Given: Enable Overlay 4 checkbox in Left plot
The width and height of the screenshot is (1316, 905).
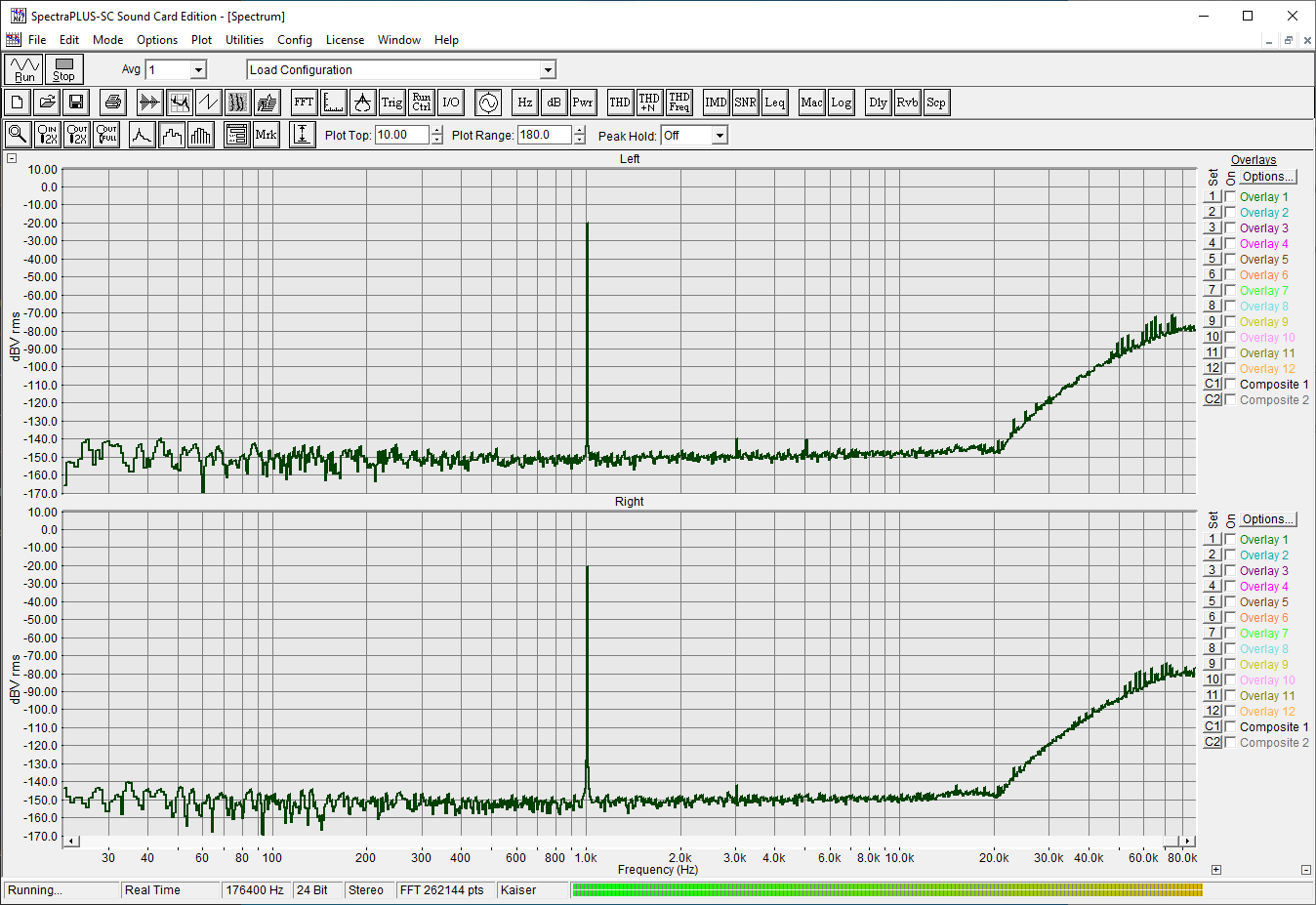Looking at the screenshot, I should (1230, 244).
